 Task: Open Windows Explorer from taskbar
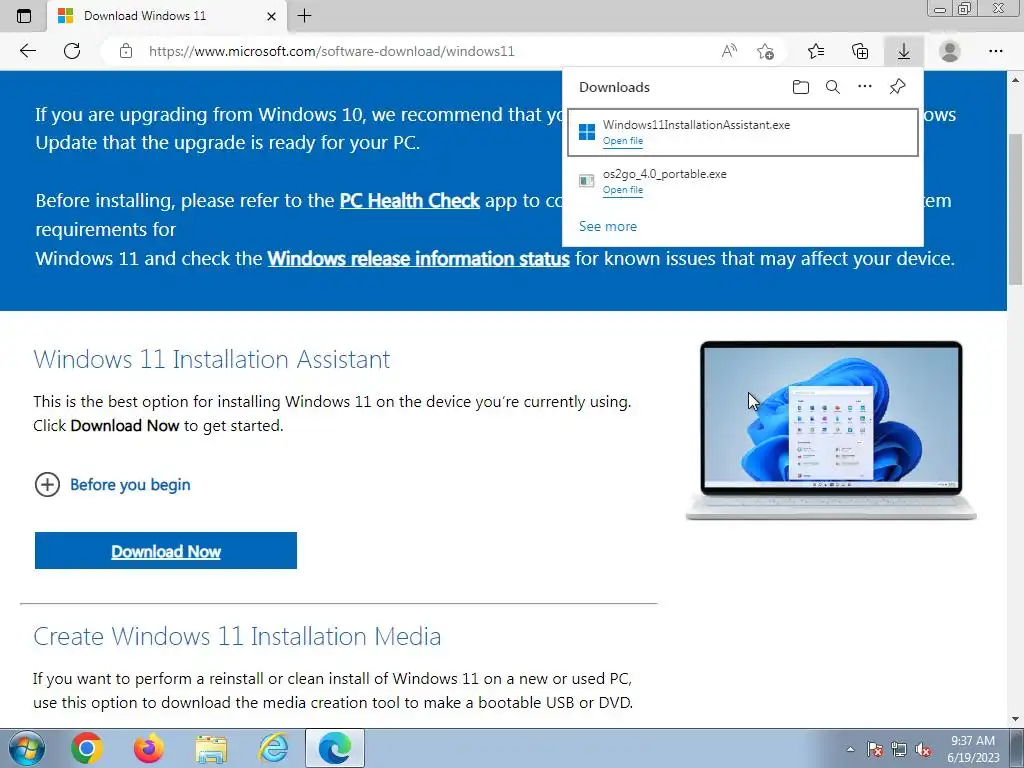pyautogui.click(x=211, y=748)
